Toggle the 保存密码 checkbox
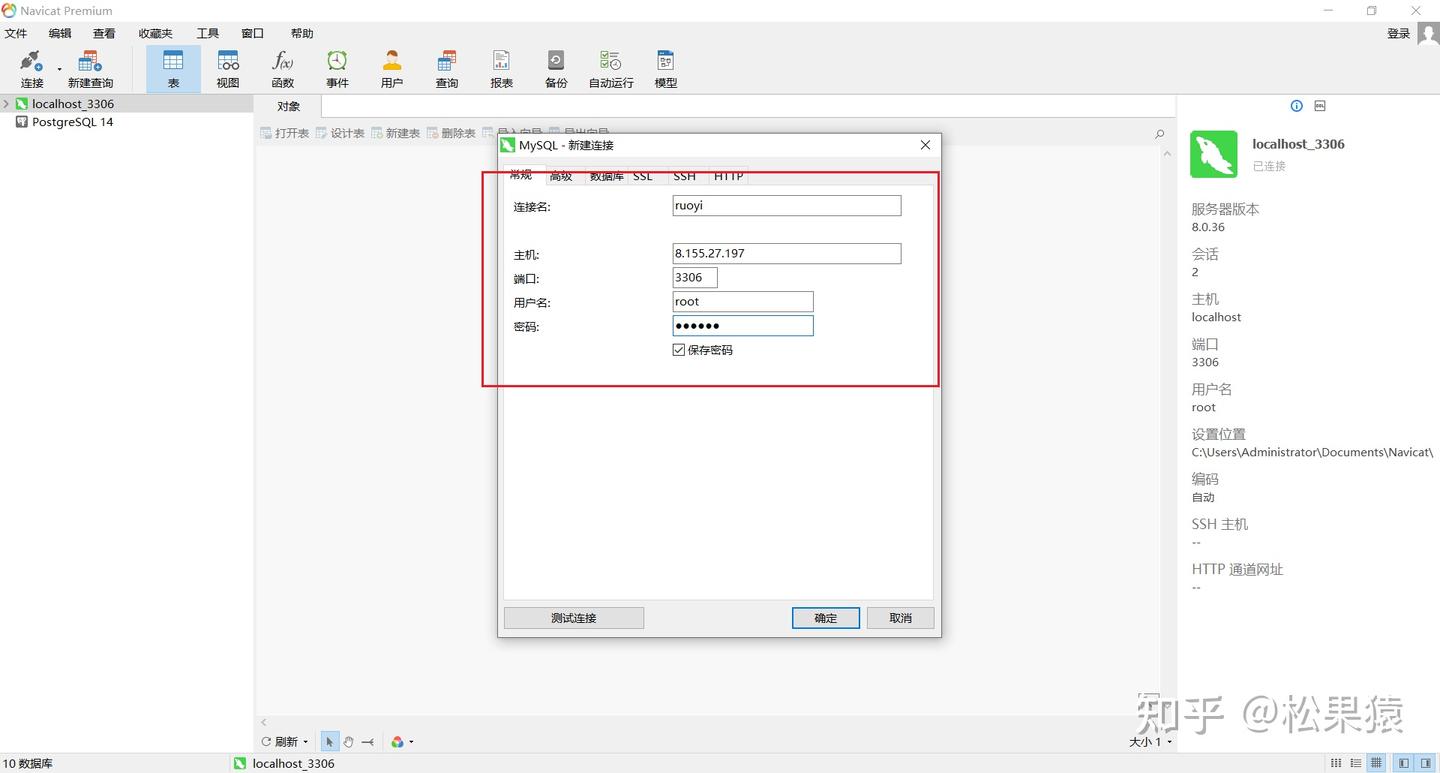This screenshot has height=773, width=1440. pyautogui.click(x=679, y=350)
